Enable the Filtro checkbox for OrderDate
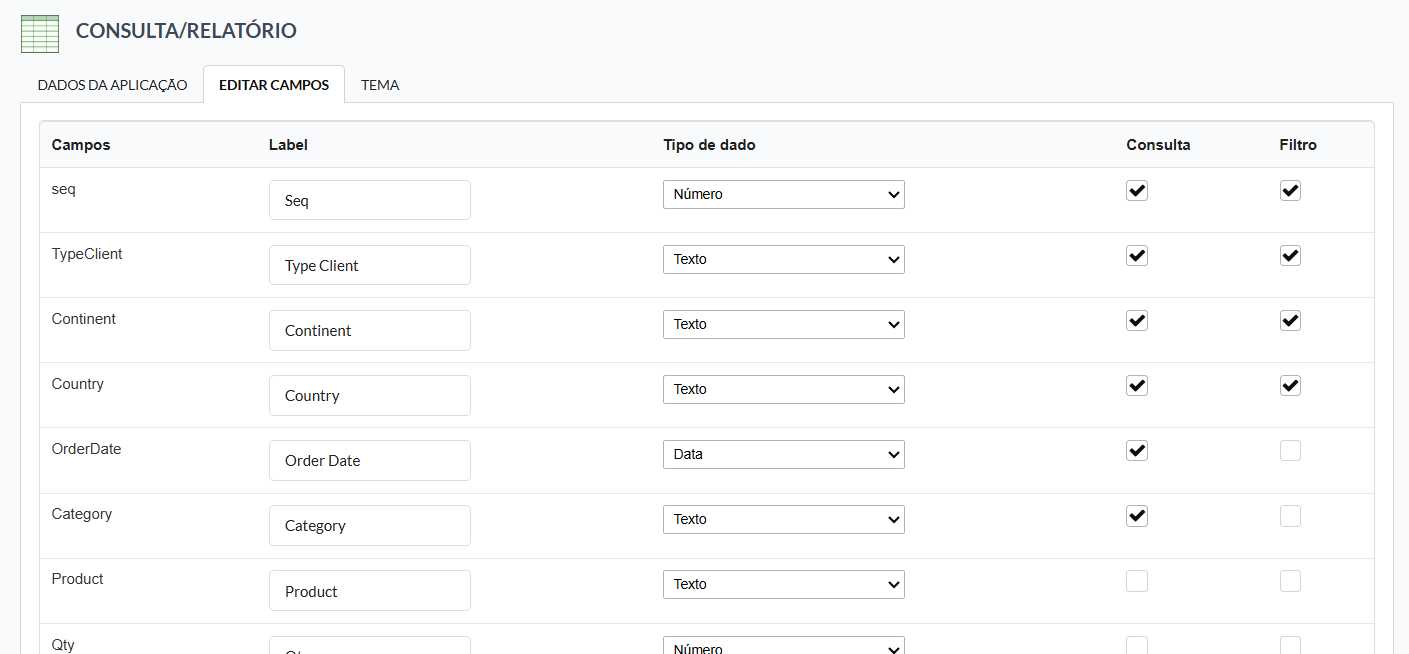 point(1290,451)
